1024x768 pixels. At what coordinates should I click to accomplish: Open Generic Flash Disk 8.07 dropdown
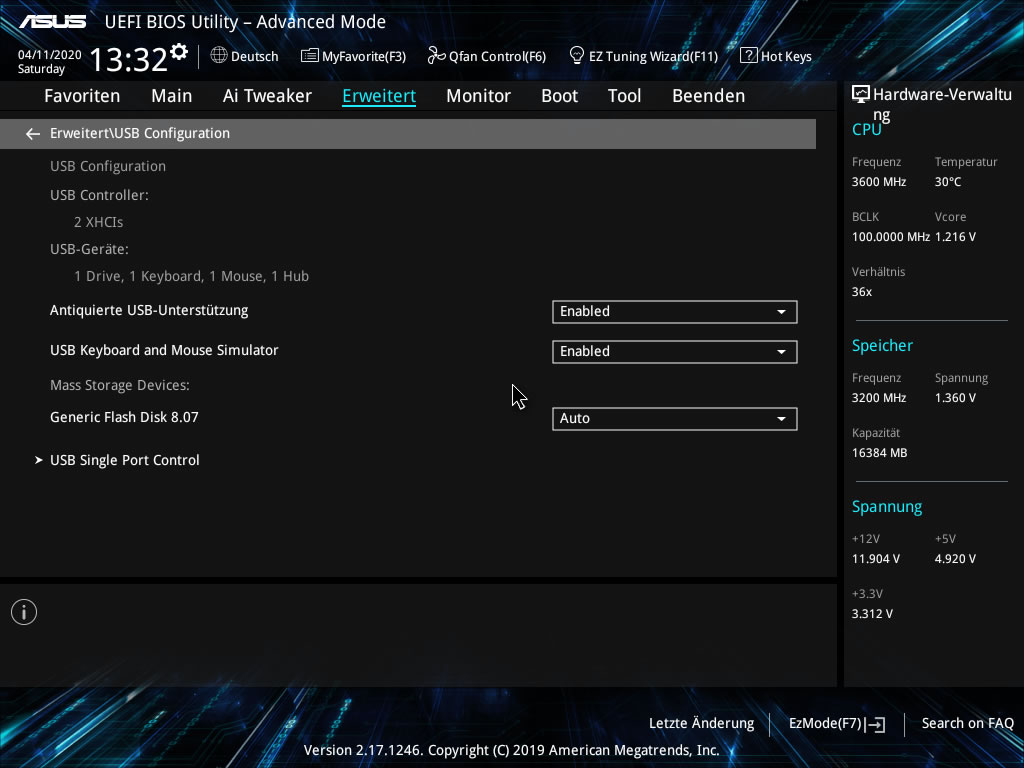click(675, 419)
